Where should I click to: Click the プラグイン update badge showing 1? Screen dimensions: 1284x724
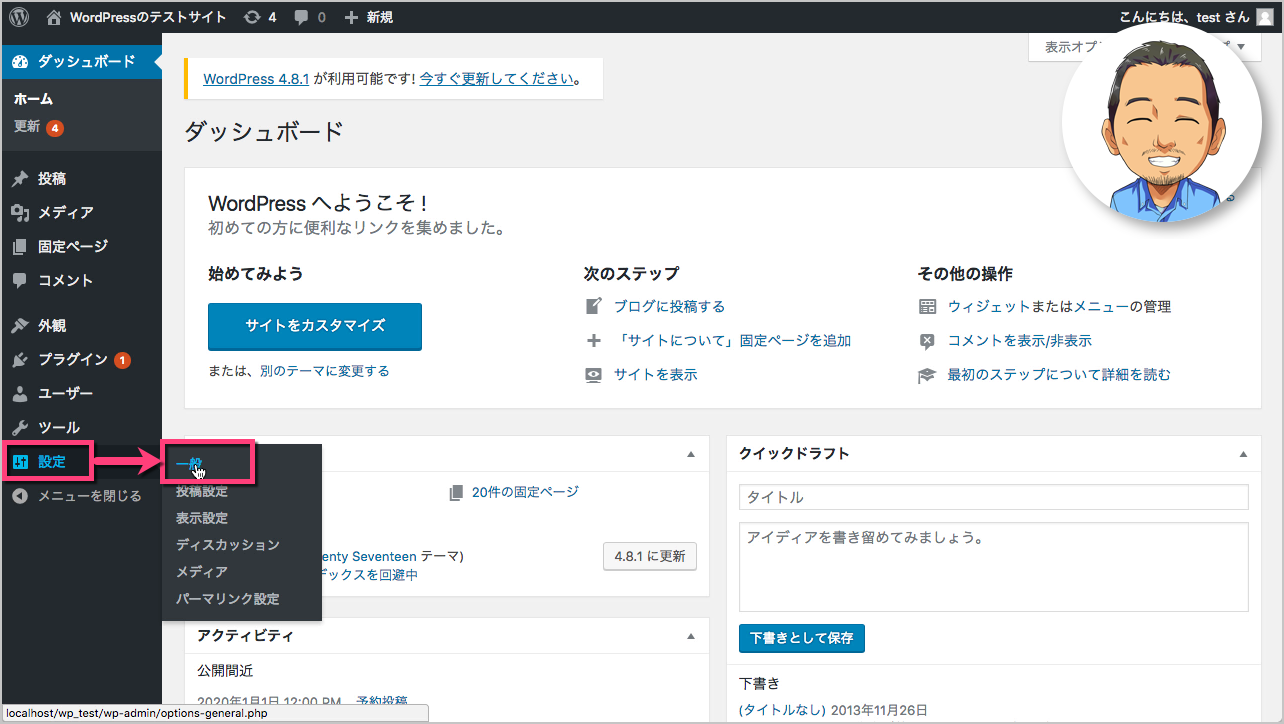[x=122, y=360]
